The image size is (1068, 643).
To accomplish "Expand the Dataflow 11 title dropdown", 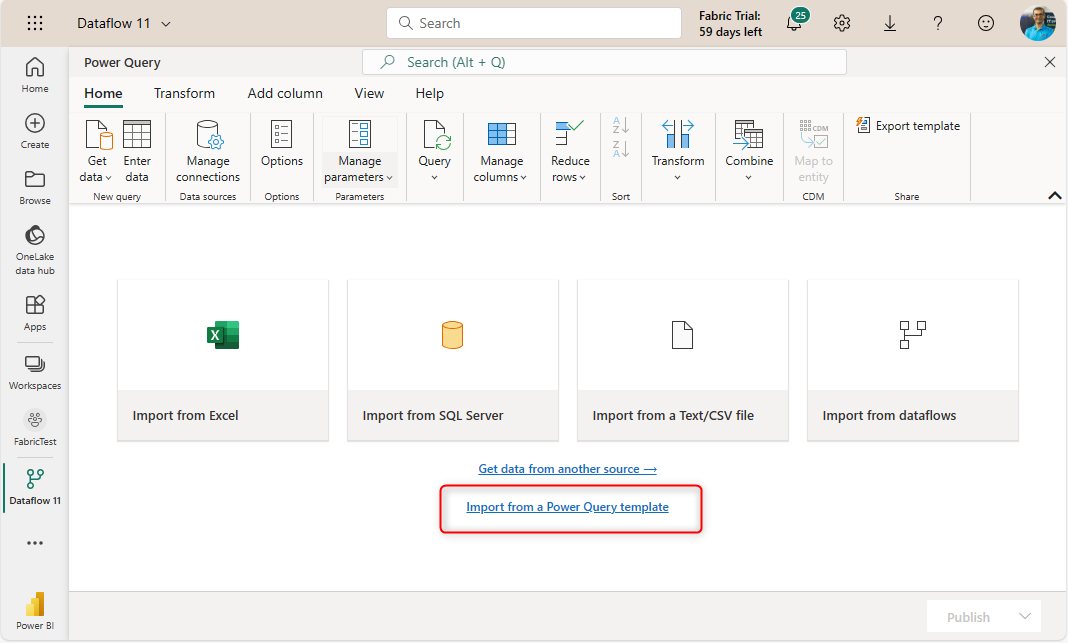I will click(166, 24).
